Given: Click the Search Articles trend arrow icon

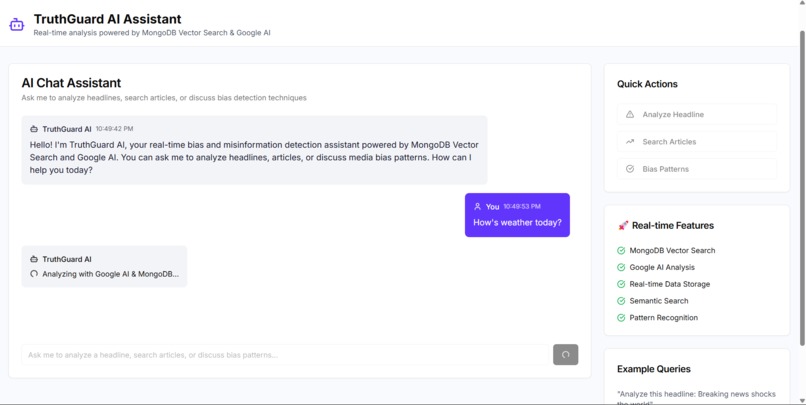Looking at the screenshot, I should coord(630,142).
